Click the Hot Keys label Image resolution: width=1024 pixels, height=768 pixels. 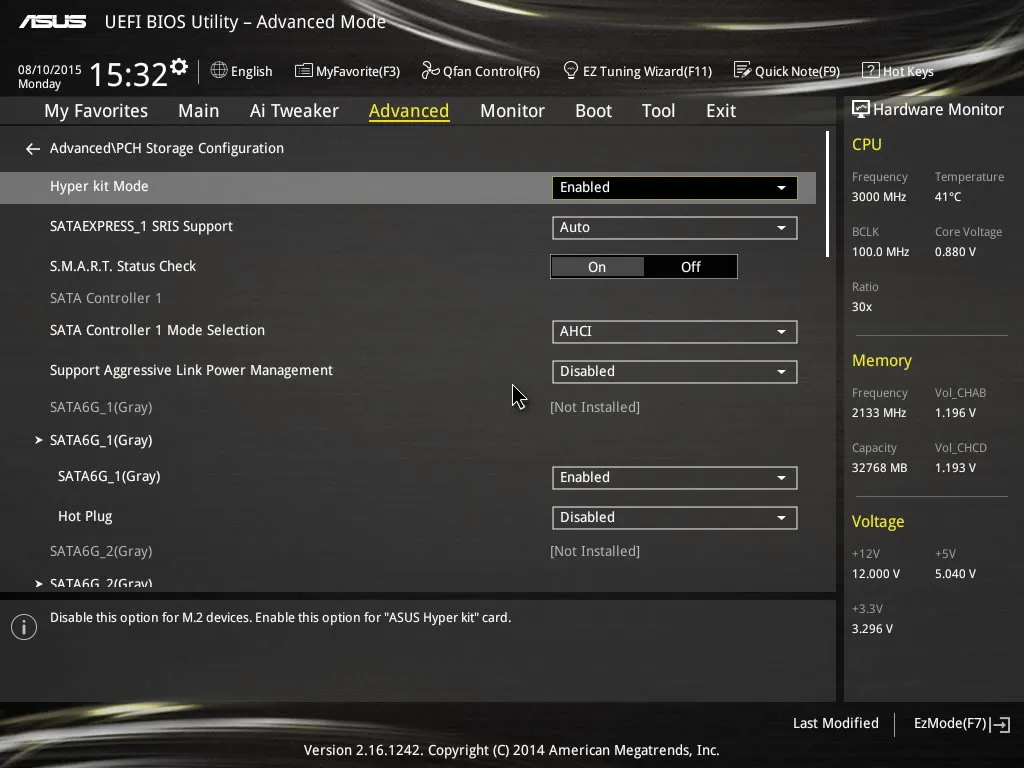pos(908,71)
